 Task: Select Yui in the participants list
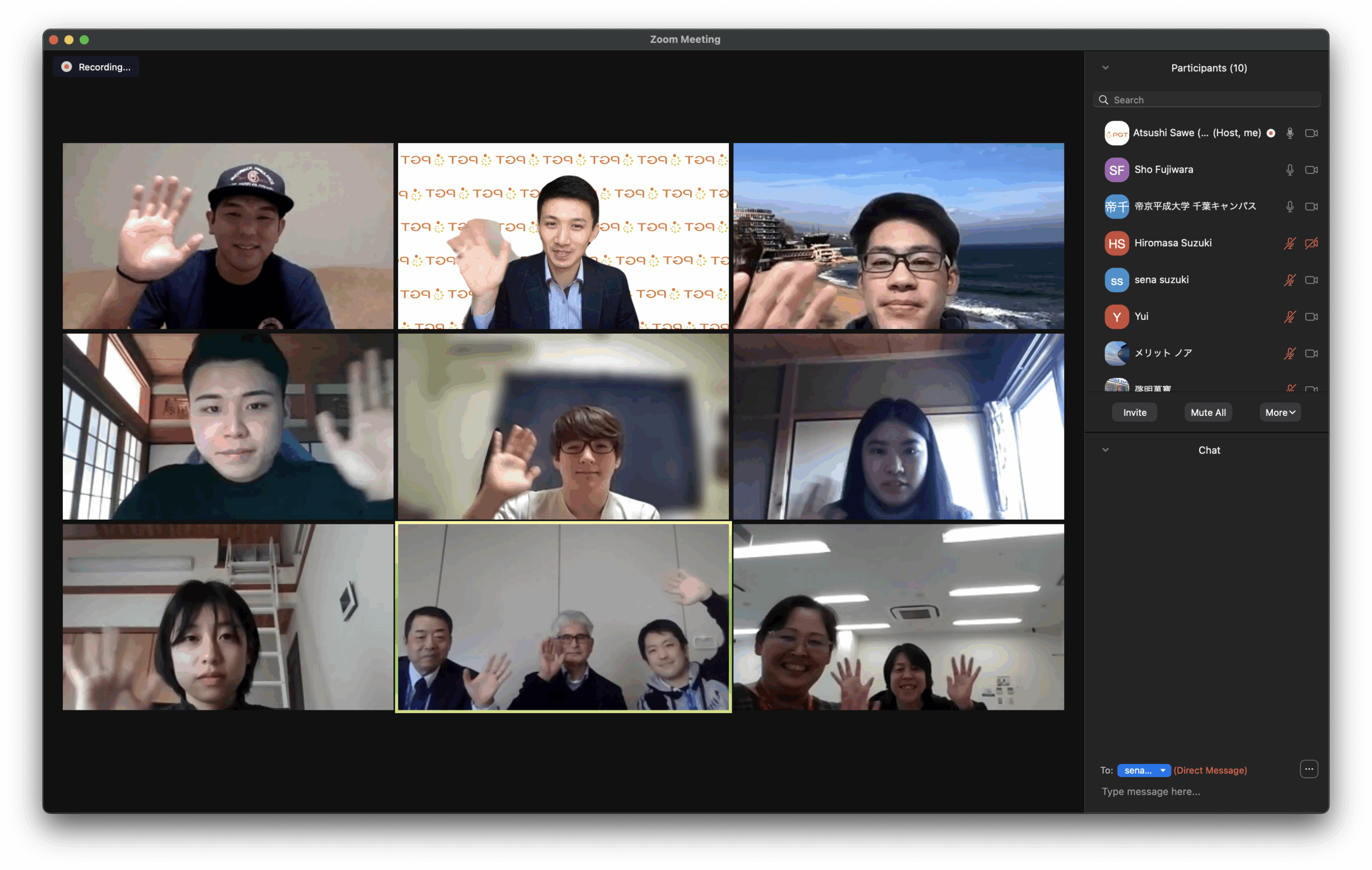(x=1142, y=317)
